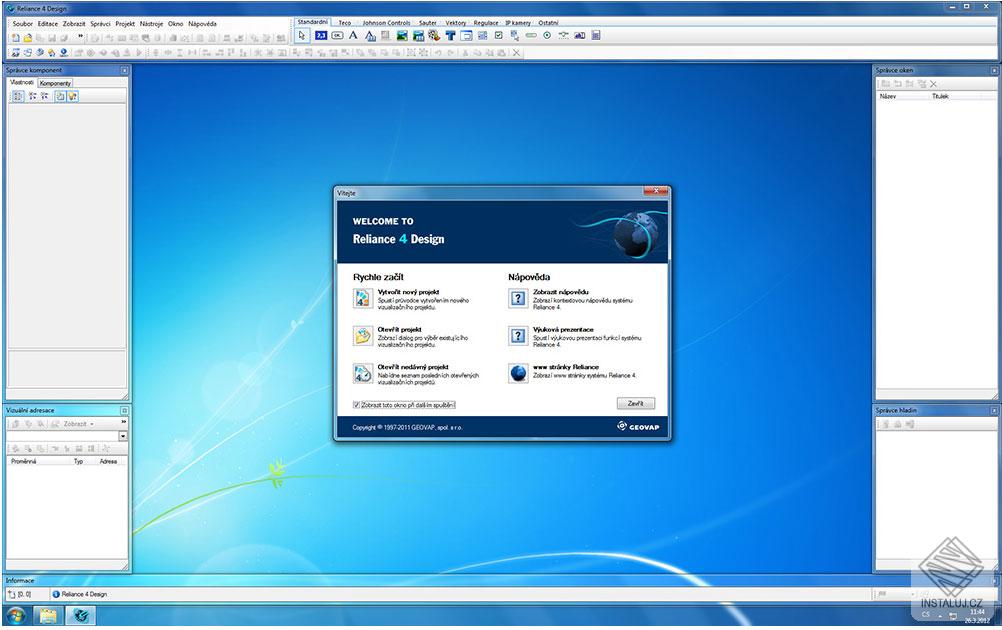Expand the main toolbar overflow chevron
Viewport: 1002px width, 630px height.
click(81, 36)
